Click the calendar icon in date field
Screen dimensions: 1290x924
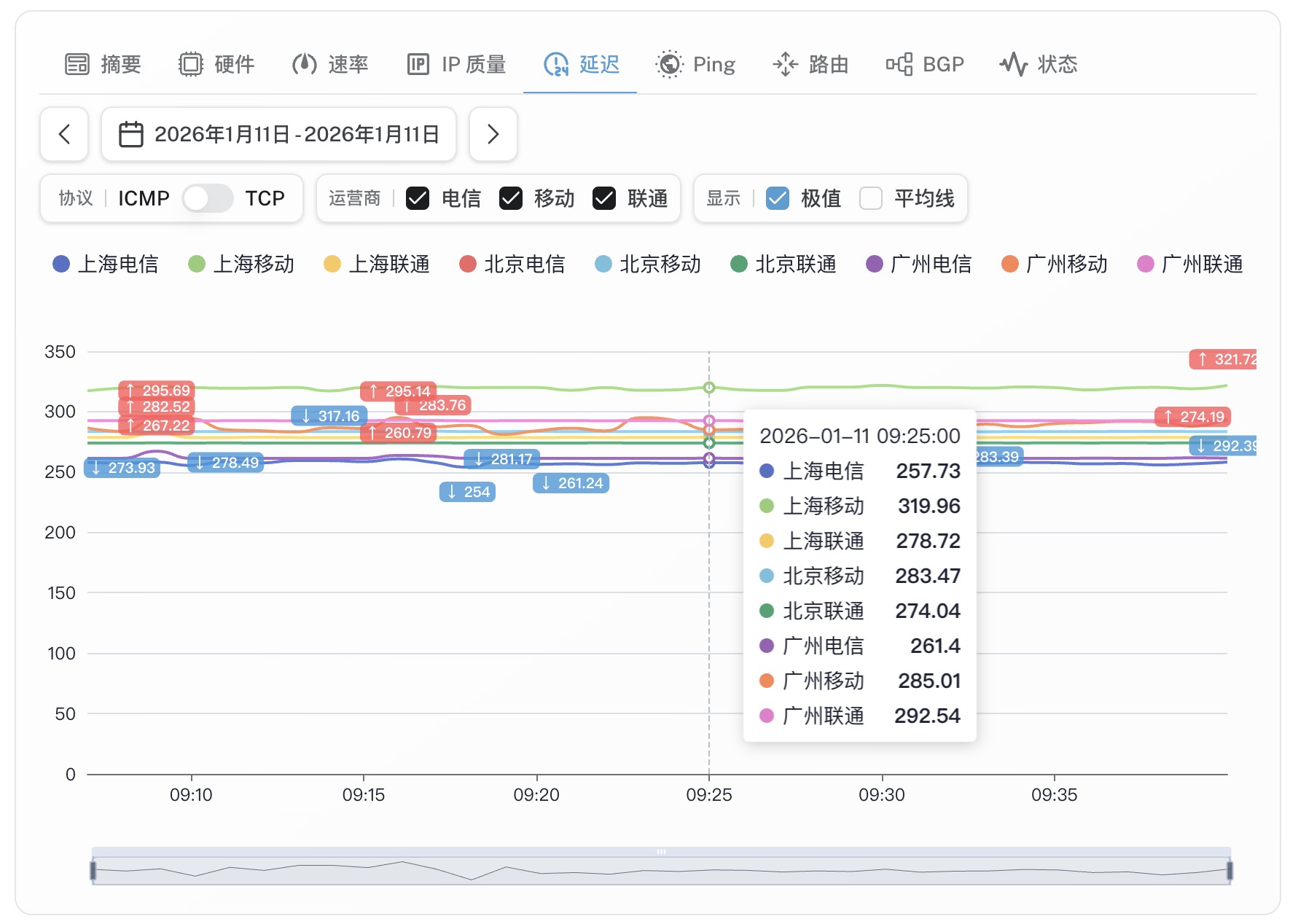131,134
